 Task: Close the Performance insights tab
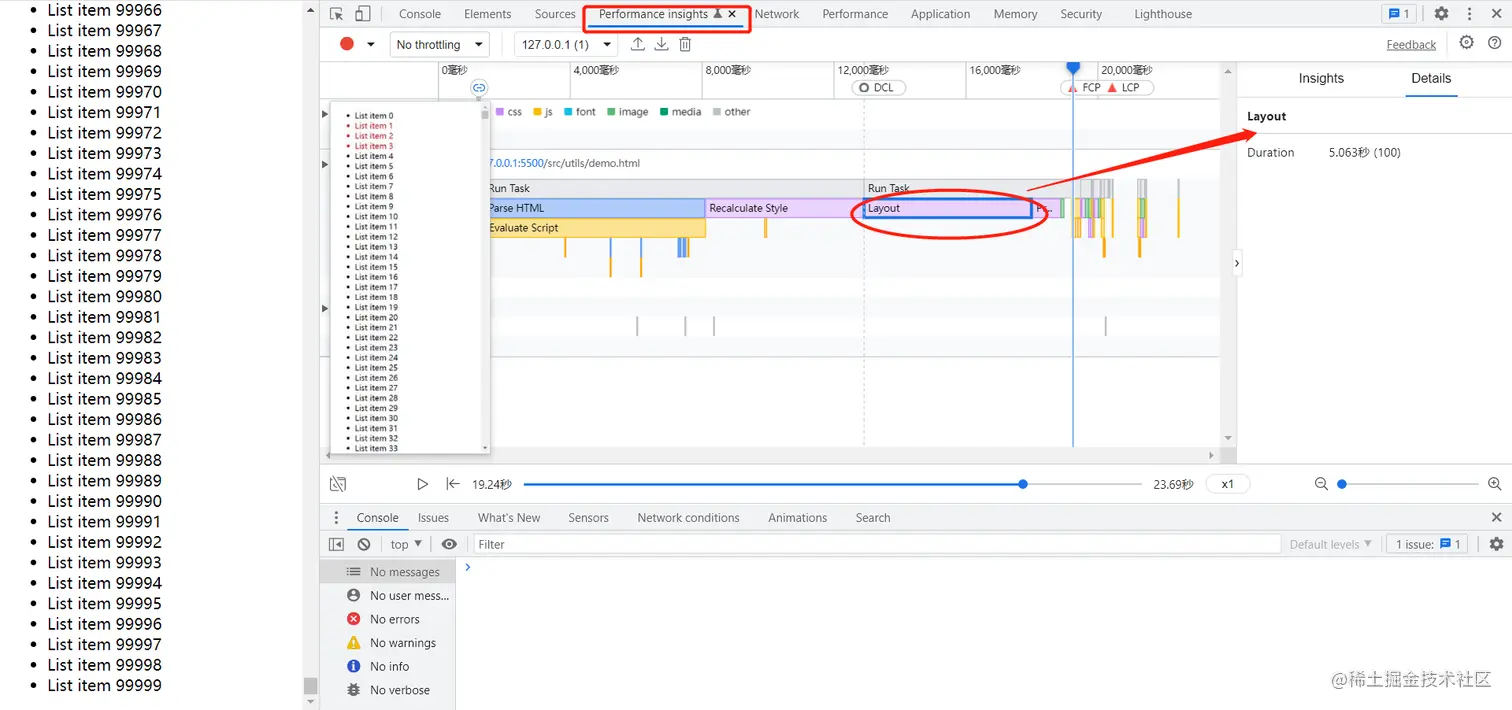(x=732, y=14)
